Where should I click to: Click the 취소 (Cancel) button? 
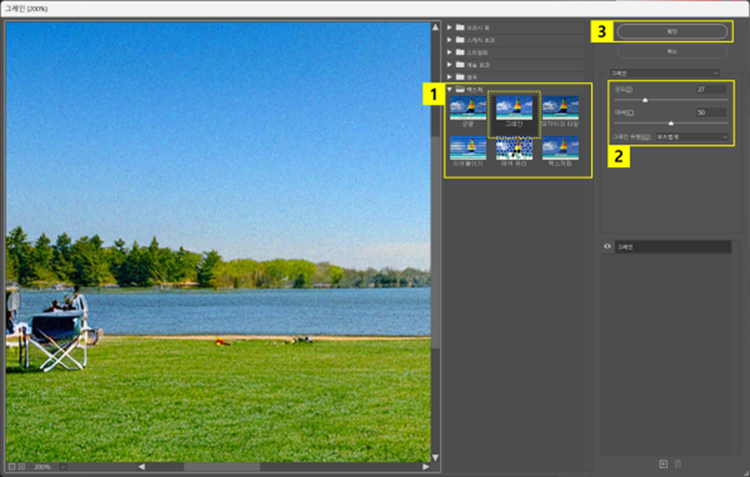672,51
